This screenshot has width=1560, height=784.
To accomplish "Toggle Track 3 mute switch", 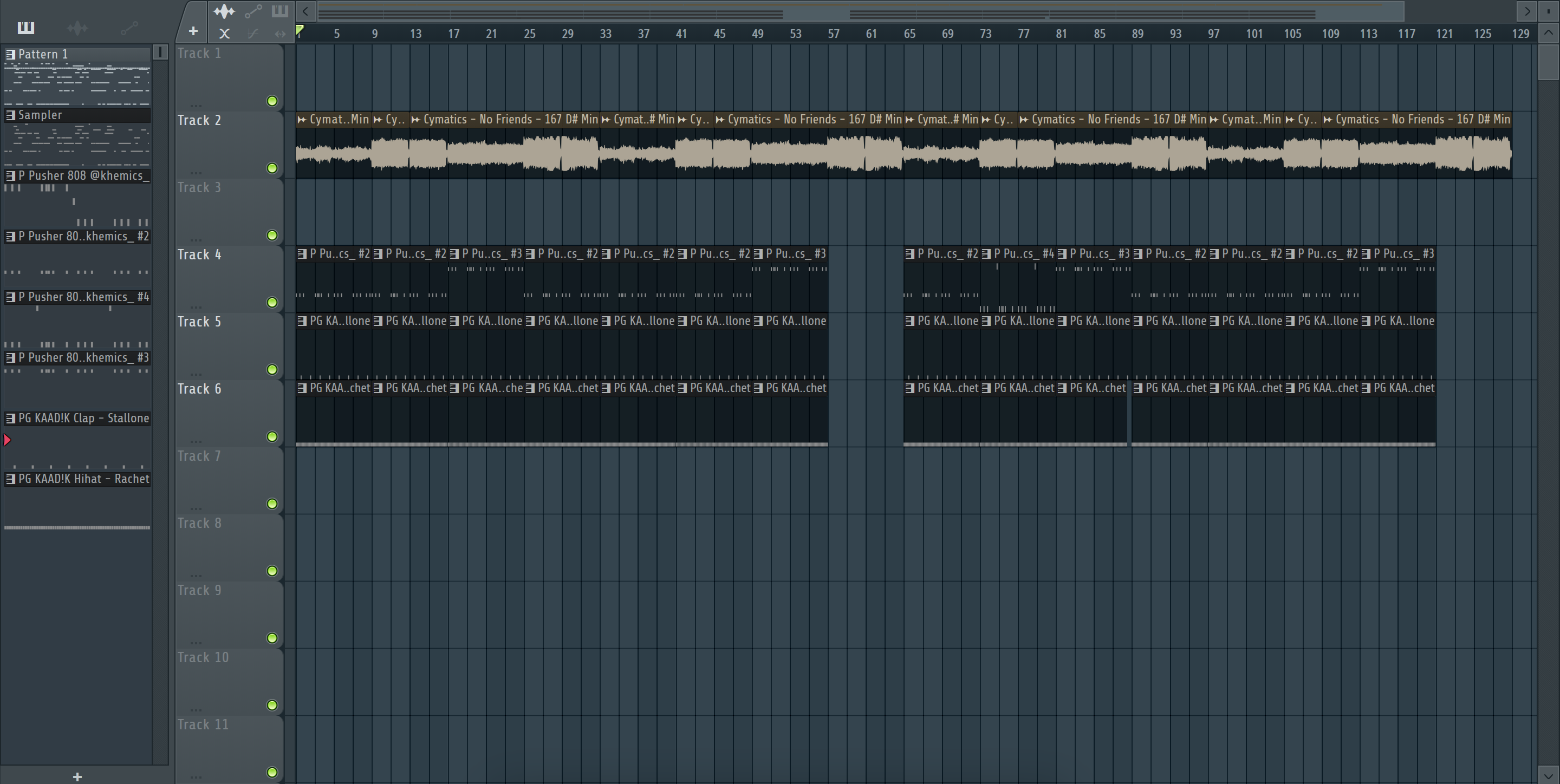I will coord(272,236).
